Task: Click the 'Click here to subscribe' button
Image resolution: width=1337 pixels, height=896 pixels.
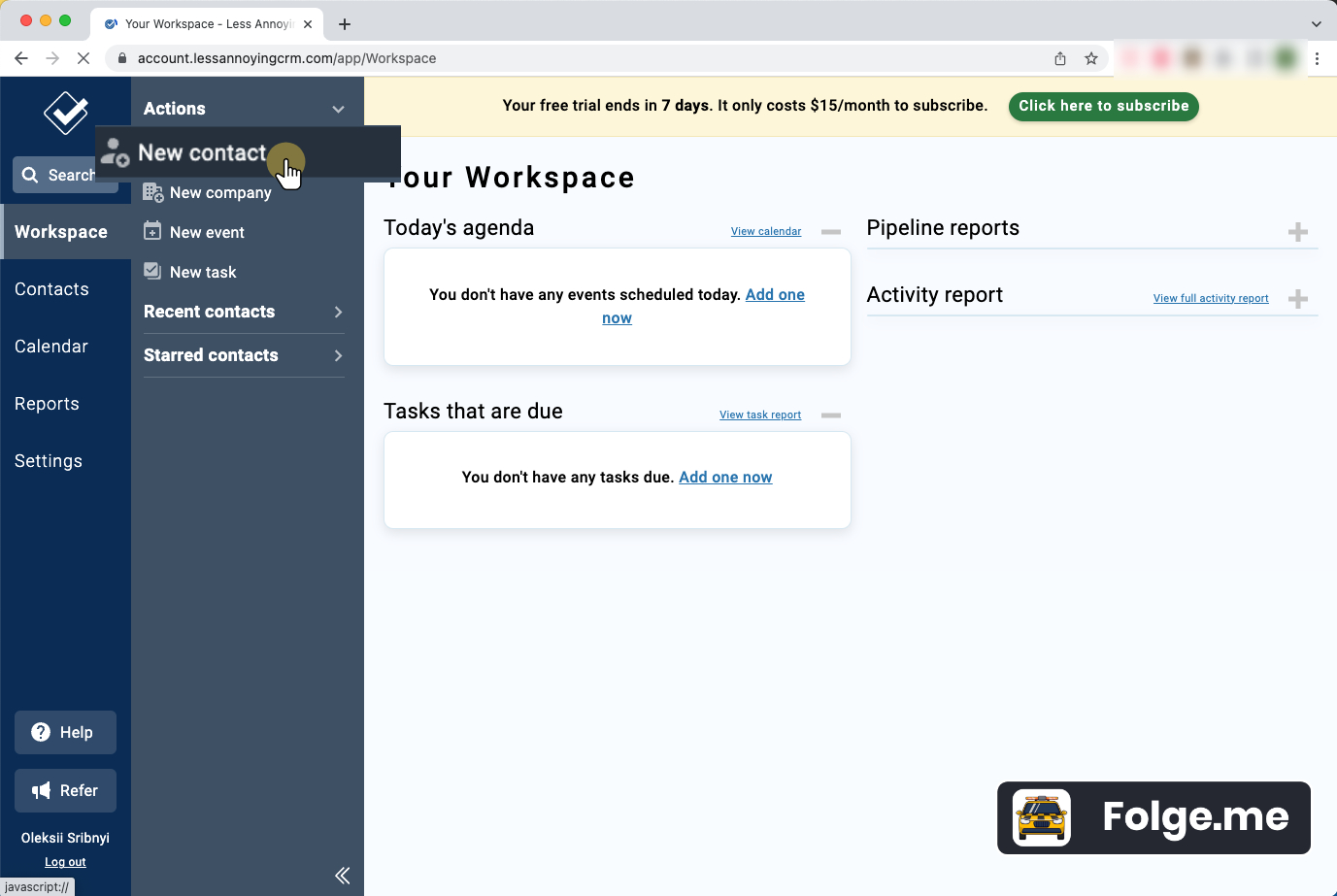Action: click(x=1103, y=106)
